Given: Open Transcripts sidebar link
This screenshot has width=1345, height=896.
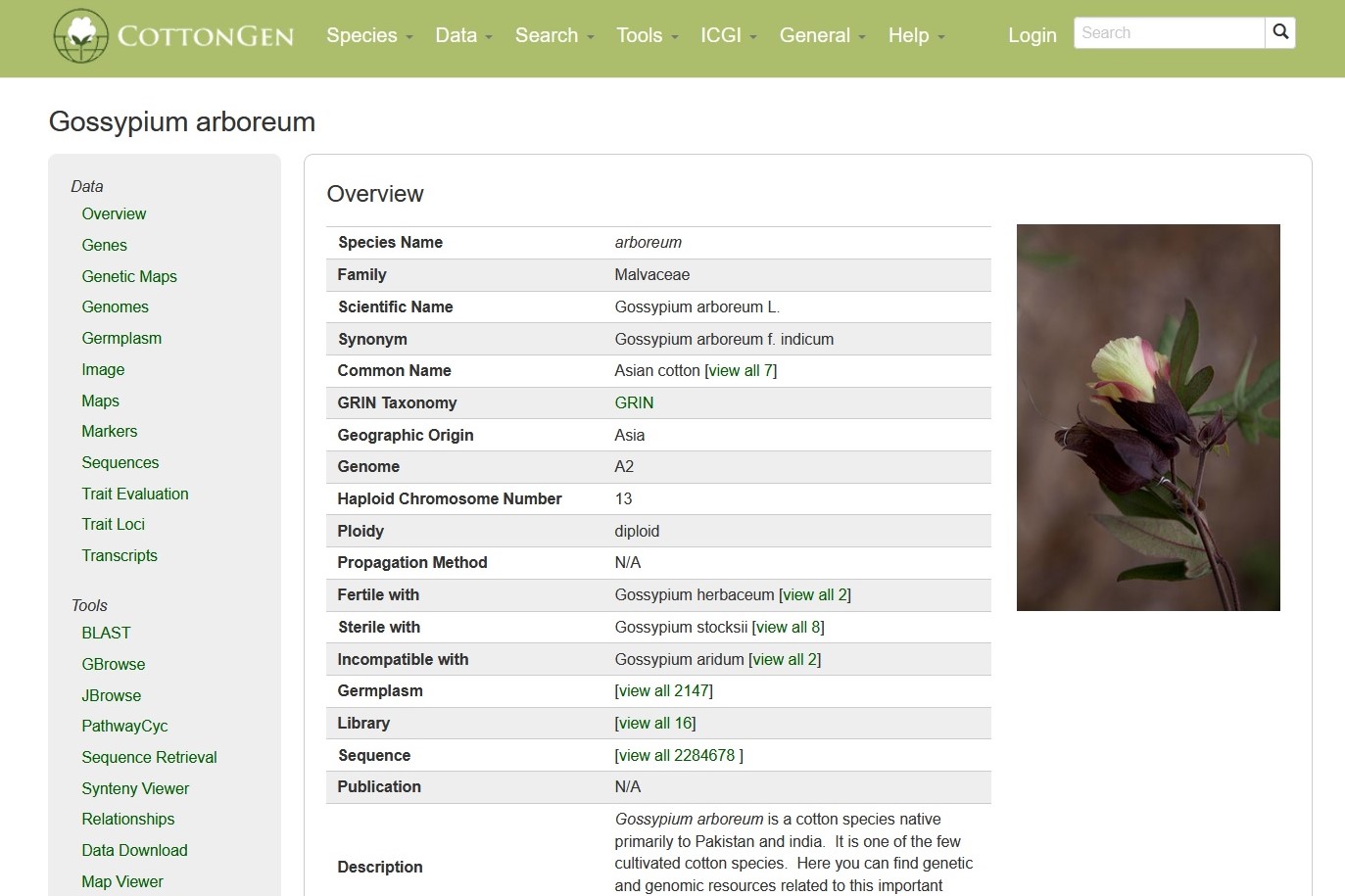Looking at the screenshot, I should tap(120, 555).
